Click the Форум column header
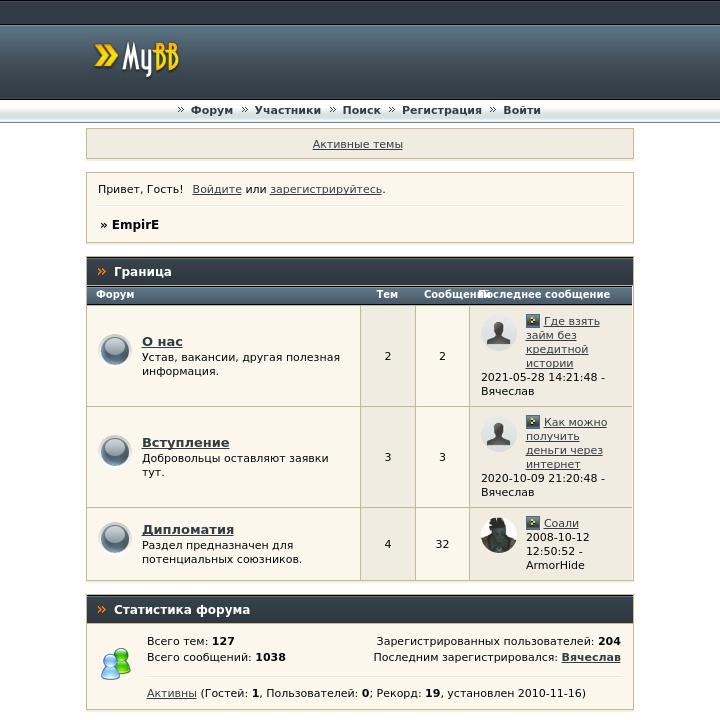720x720 pixels. point(115,294)
